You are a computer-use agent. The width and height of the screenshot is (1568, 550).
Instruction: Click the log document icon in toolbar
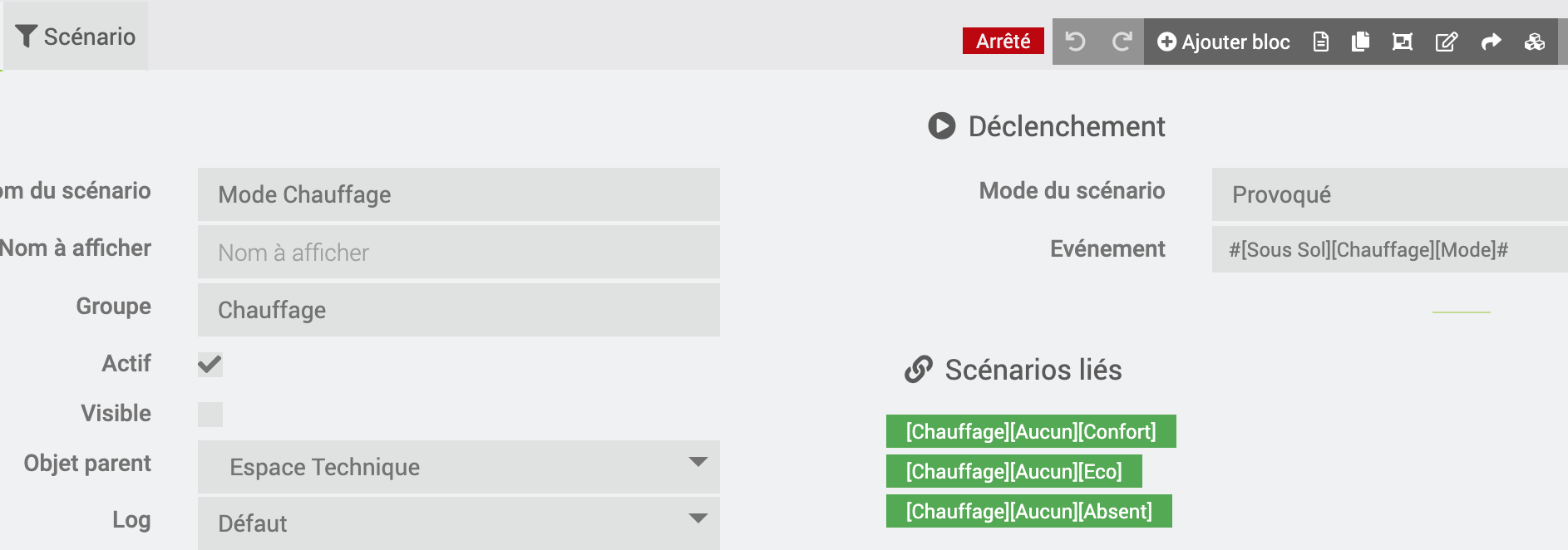[1320, 42]
